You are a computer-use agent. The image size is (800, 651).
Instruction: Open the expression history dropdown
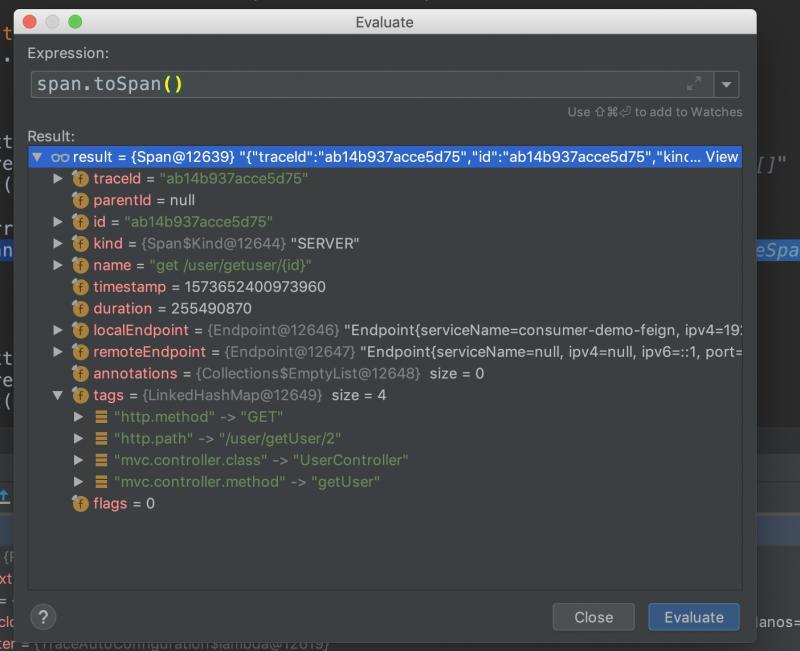point(727,85)
